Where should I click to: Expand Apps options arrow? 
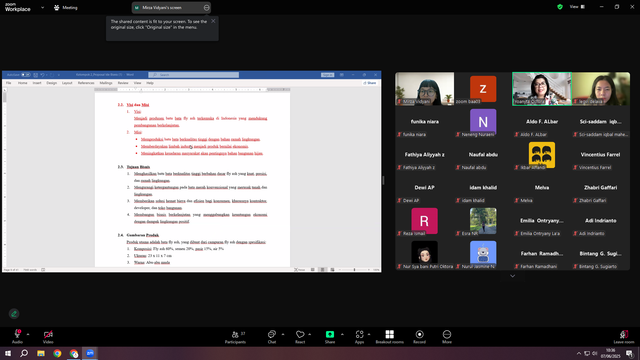[x=369, y=334]
